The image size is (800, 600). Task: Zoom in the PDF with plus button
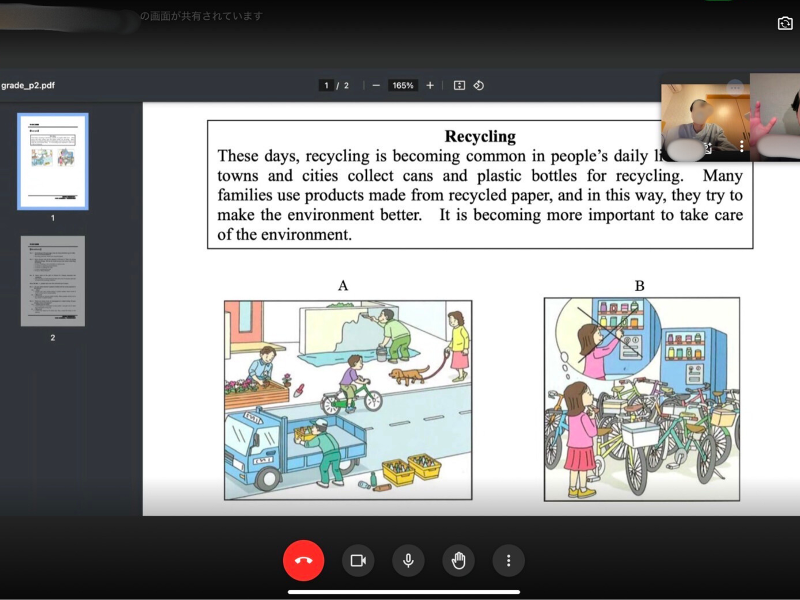pyautogui.click(x=430, y=86)
